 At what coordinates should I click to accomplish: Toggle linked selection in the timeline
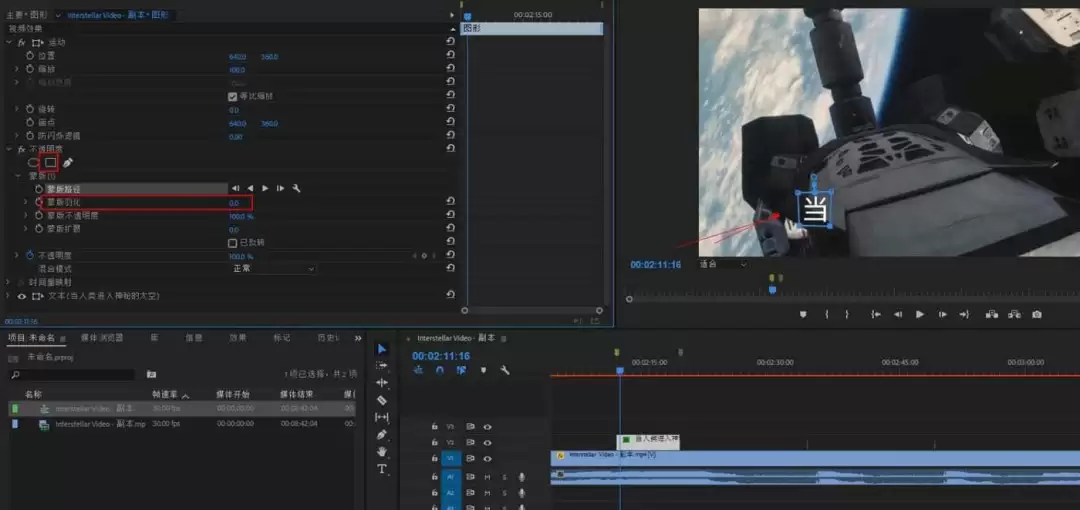click(461, 370)
